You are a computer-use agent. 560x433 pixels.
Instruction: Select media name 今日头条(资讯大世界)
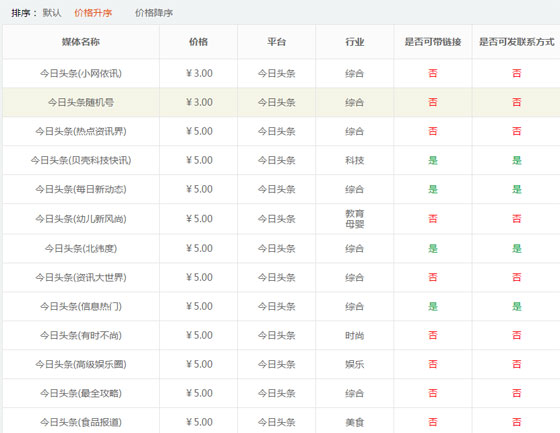pos(81,278)
